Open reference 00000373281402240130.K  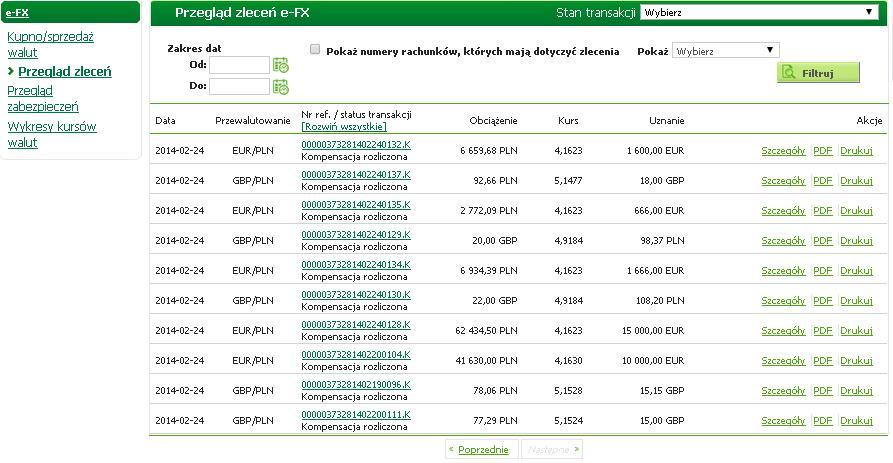(x=356, y=294)
